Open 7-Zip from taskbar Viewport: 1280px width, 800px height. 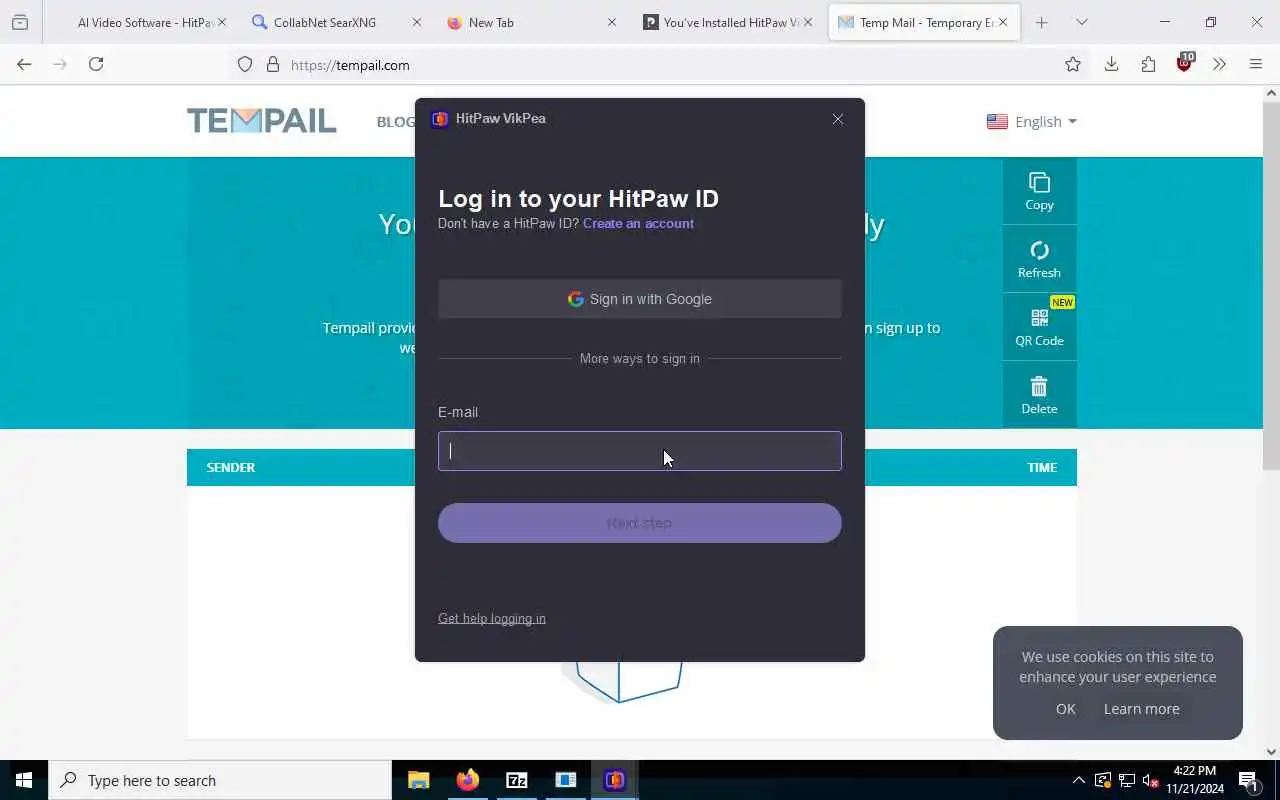[516, 780]
